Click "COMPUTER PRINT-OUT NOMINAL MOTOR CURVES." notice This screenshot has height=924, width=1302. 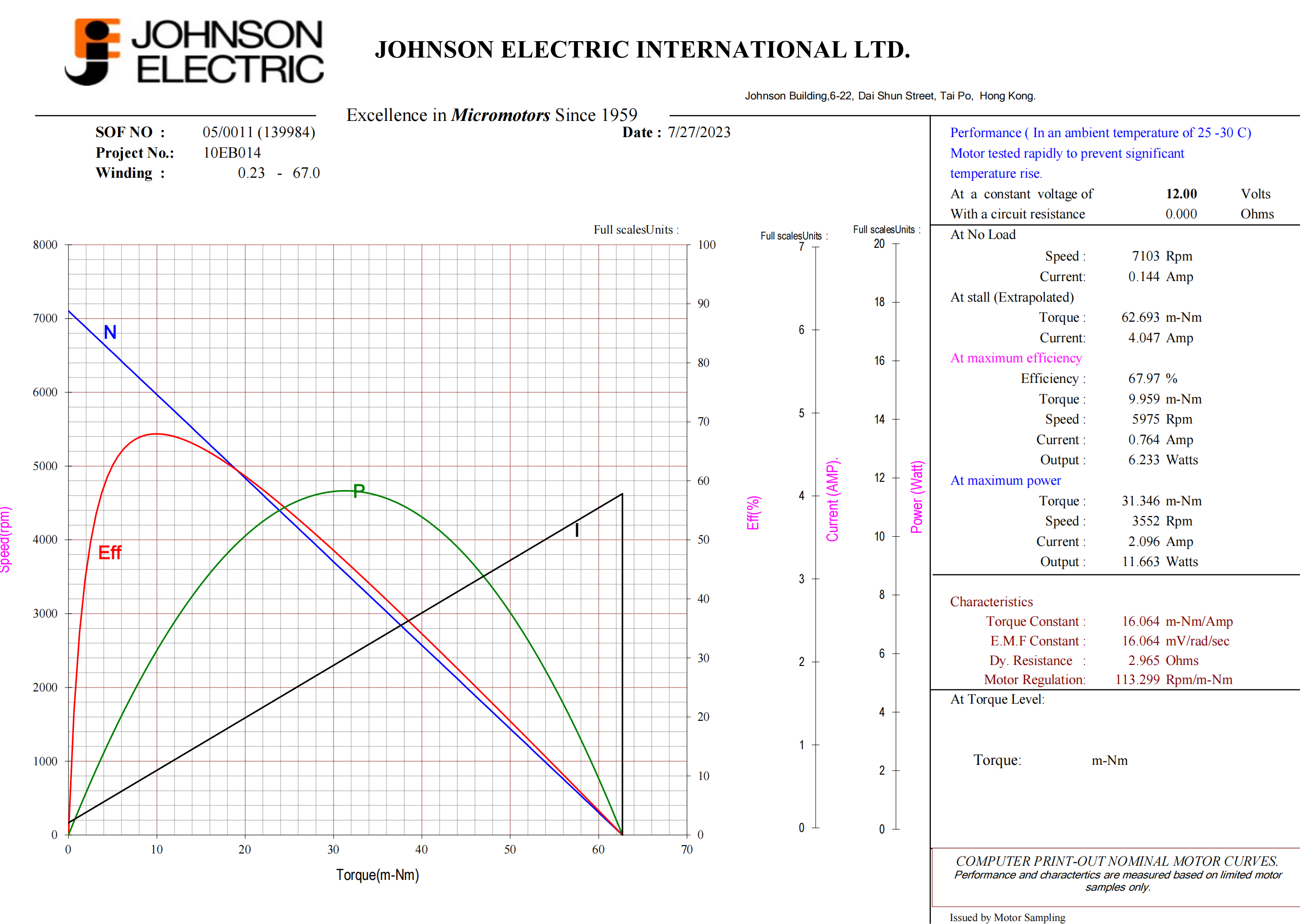[1117, 861]
